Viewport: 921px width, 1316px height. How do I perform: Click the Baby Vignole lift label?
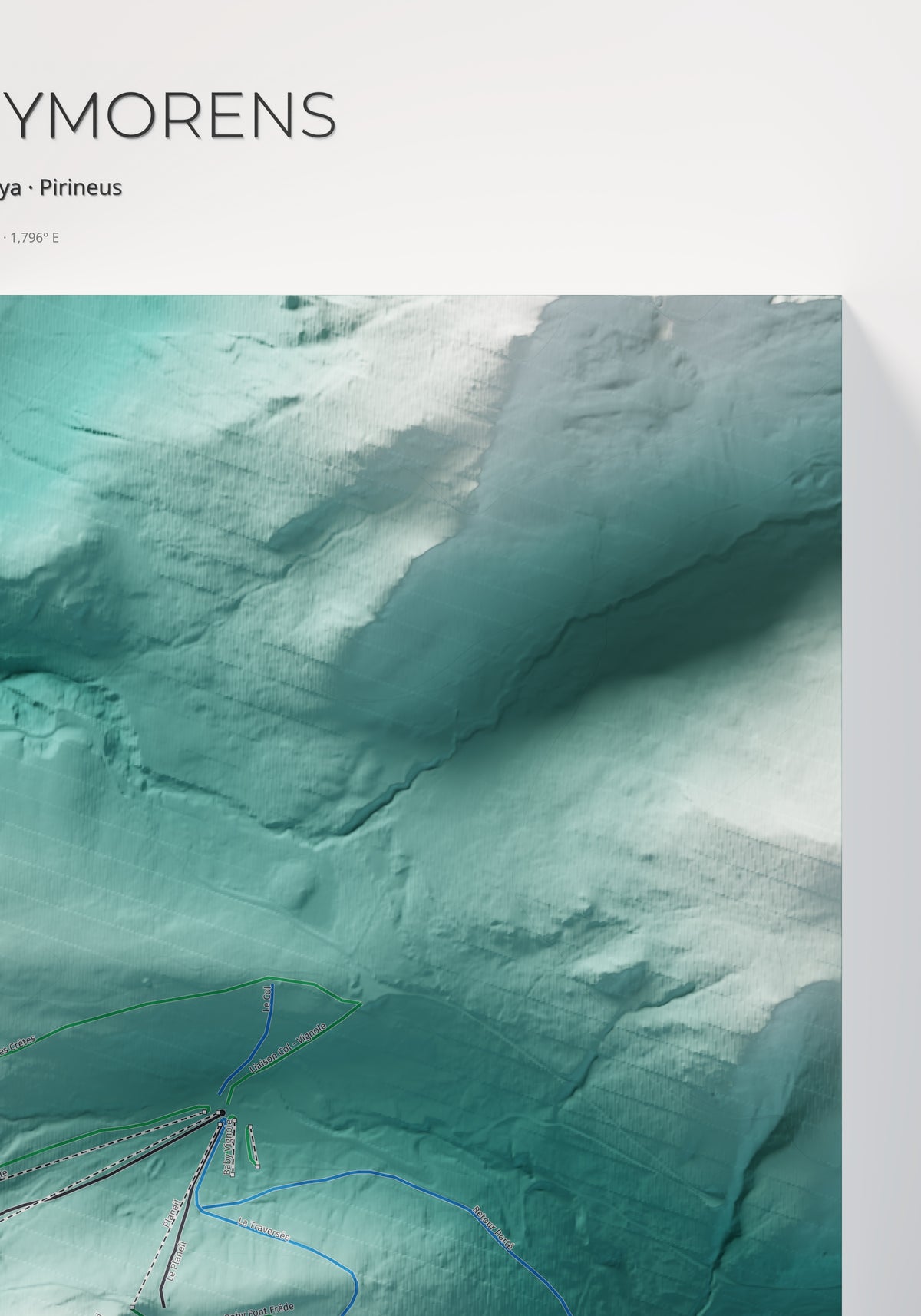[x=227, y=1148]
